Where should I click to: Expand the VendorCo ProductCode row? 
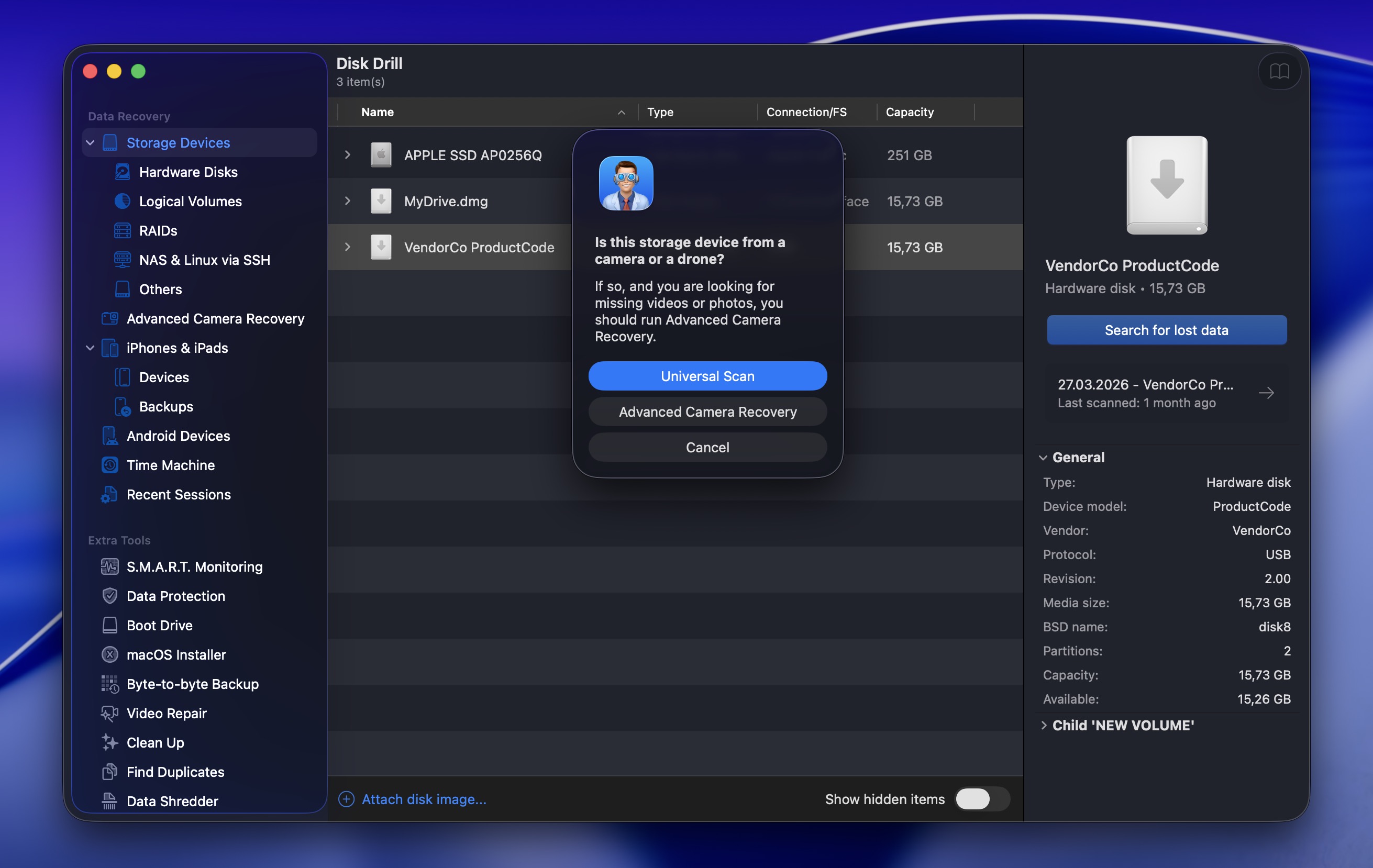347,247
